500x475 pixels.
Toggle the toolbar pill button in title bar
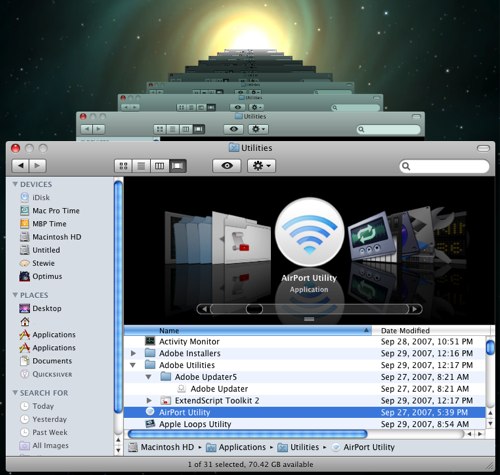pos(483,148)
